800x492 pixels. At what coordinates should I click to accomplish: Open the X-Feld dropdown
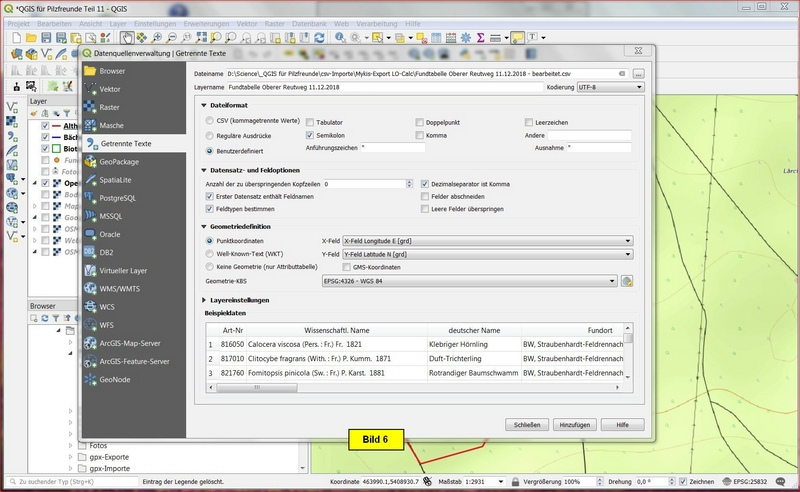(x=486, y=241)
